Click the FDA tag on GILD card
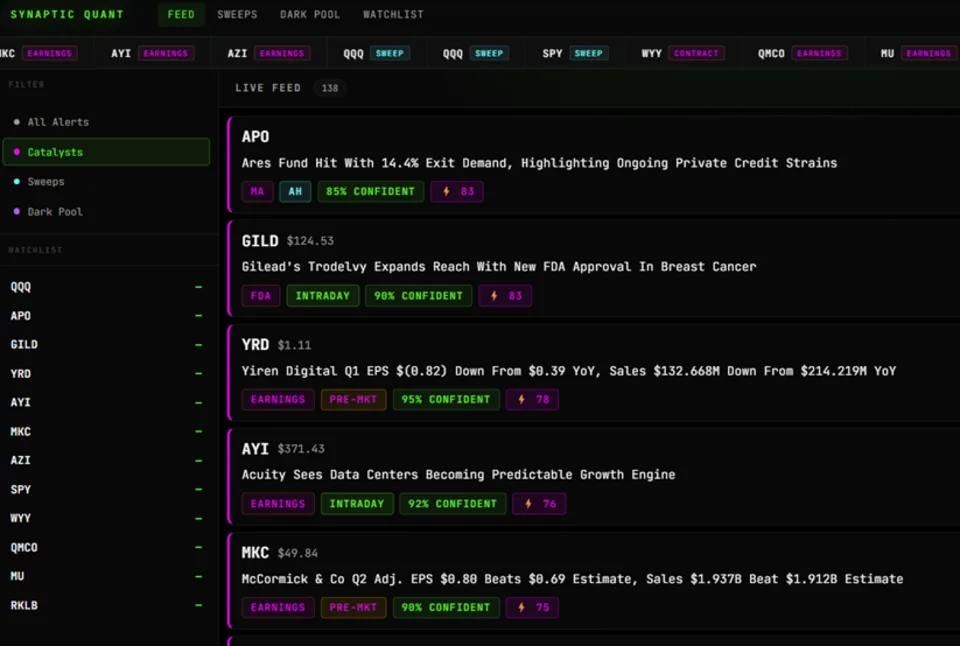Screen dimensions: 960x646 click(260, 296)
